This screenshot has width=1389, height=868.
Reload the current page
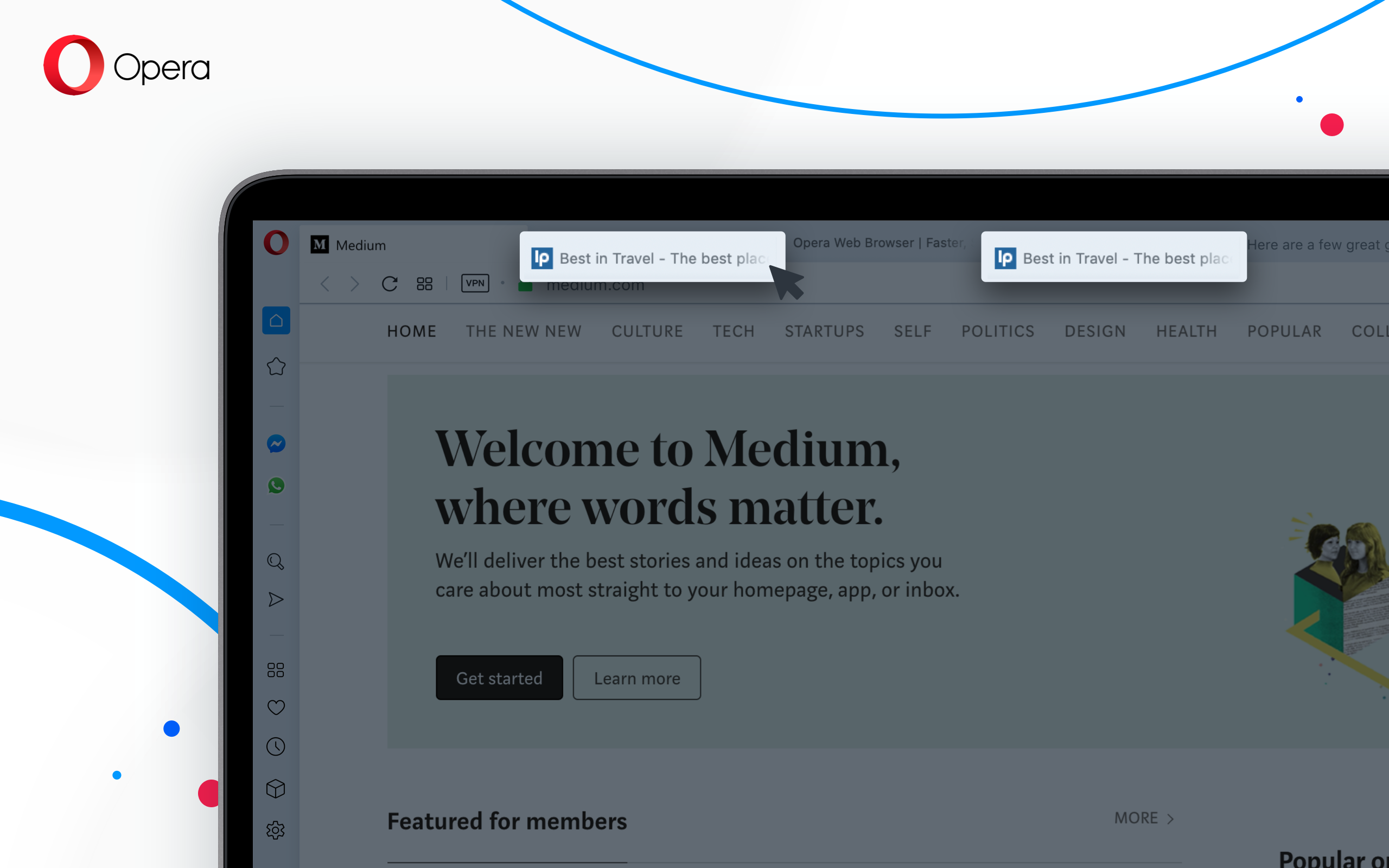(x=390, y=284)
